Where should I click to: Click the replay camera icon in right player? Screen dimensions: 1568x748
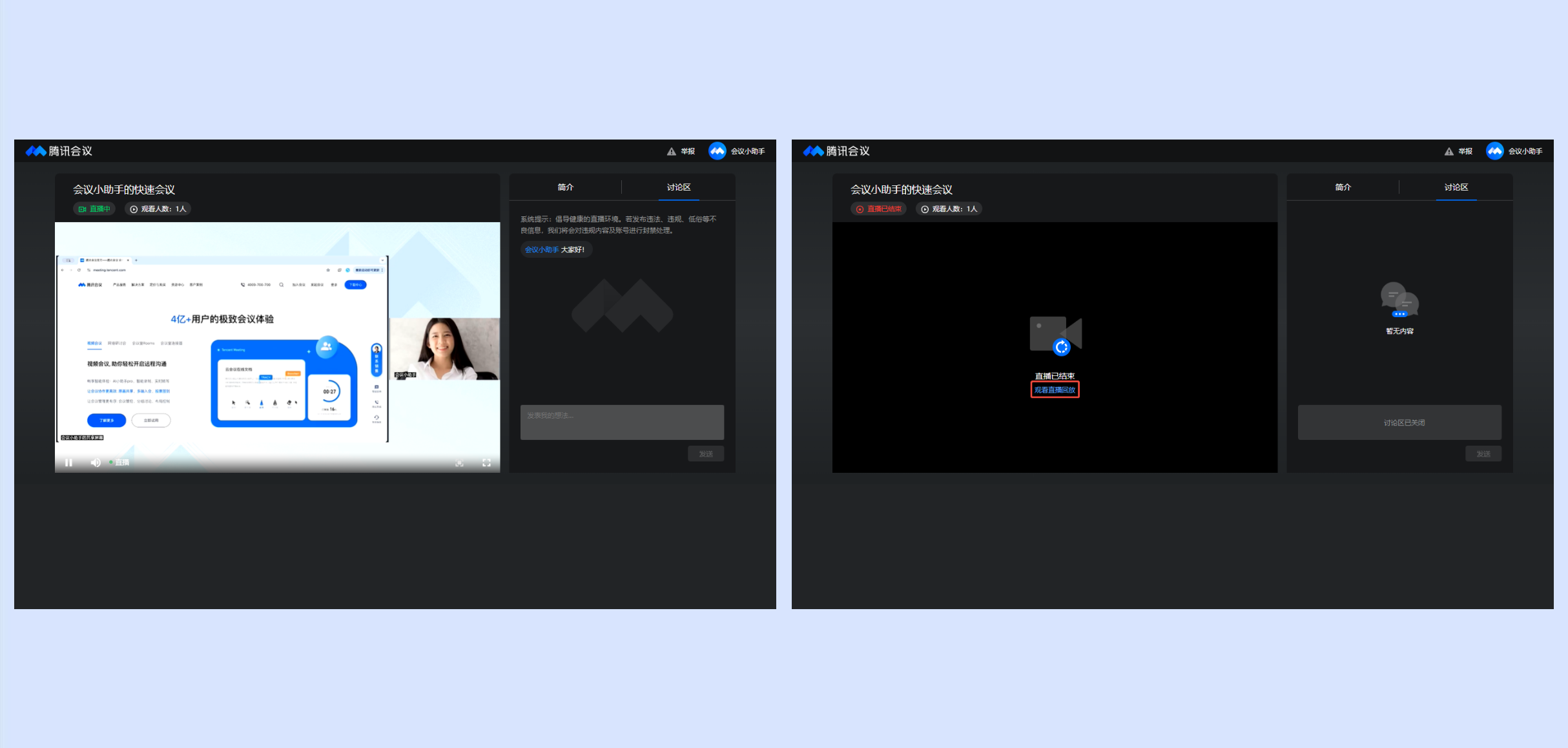1055,336
